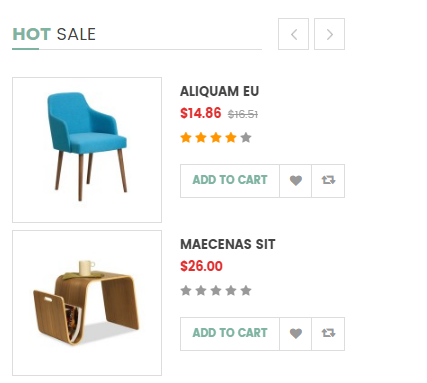Add Maecenas Sit to wishlist heart
The height and width of the screenshot is (383, 427).
pos(296,334)
